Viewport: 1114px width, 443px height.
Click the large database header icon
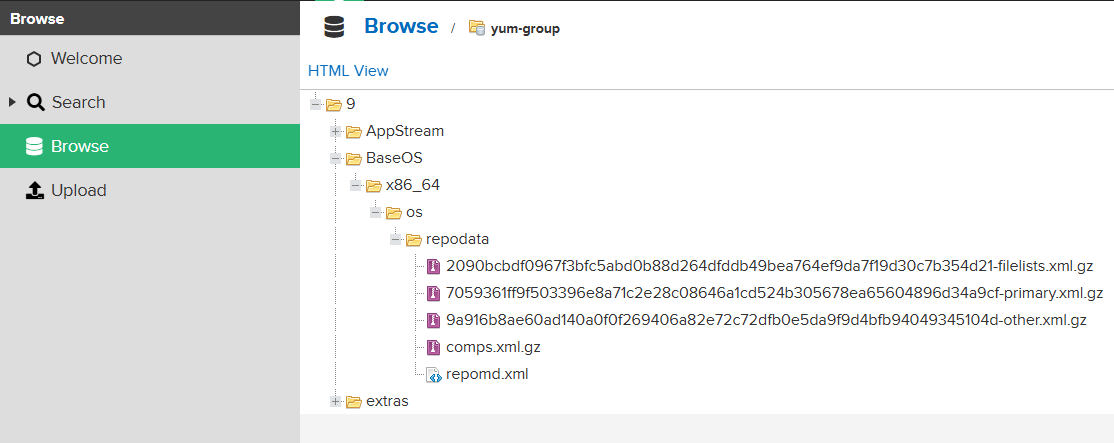point(334,27)
